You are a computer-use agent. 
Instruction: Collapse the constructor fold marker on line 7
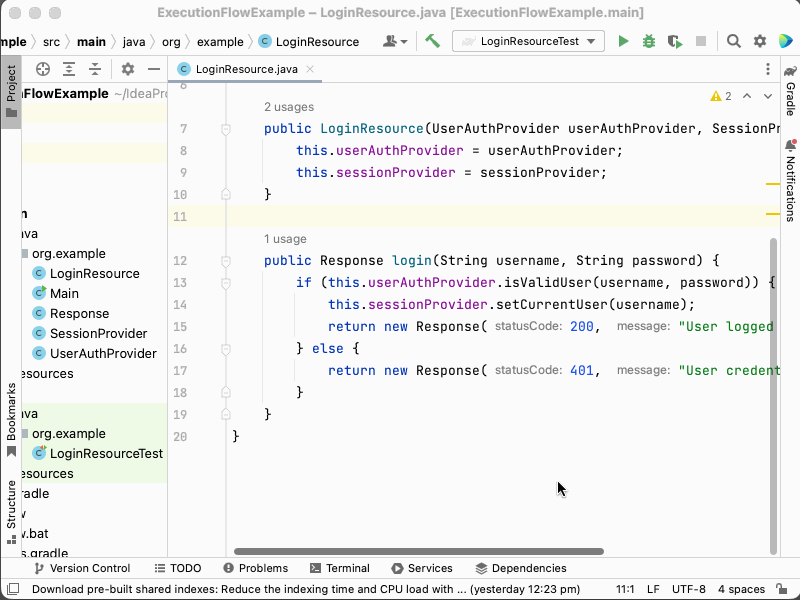click(x=226, y=129)
